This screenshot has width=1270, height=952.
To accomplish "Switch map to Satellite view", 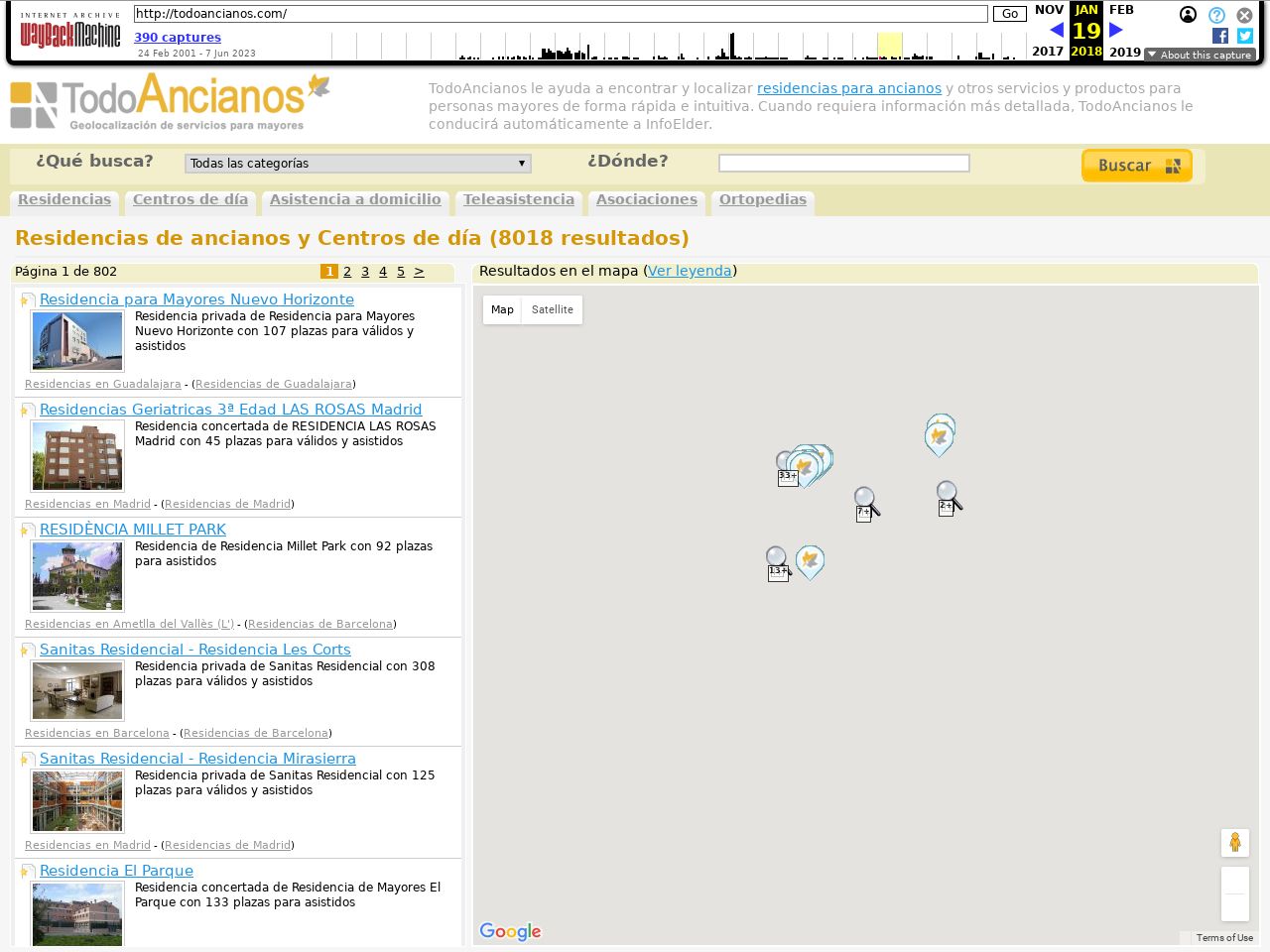I will point(552,309).
